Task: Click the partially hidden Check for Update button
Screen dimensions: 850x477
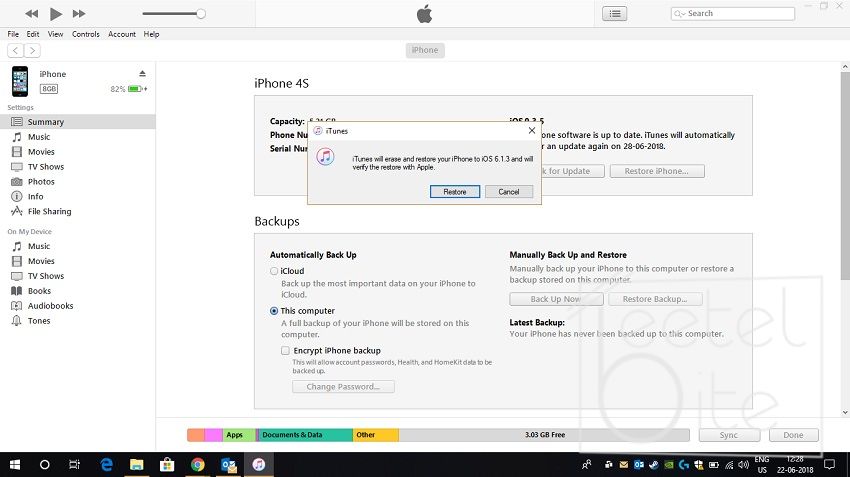Action: click(x=573, y=171)
